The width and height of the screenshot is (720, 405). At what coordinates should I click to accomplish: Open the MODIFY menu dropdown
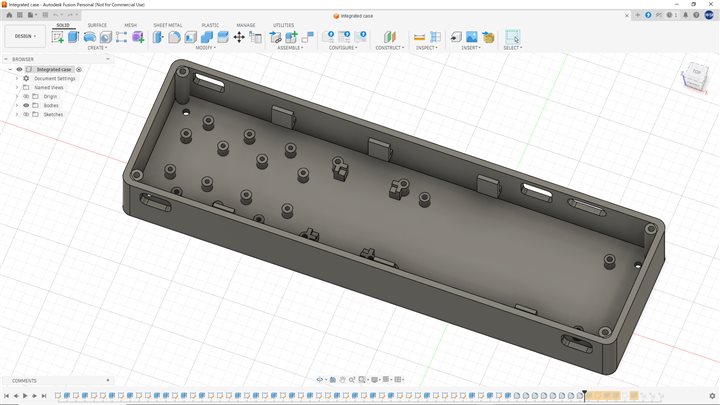205,48
